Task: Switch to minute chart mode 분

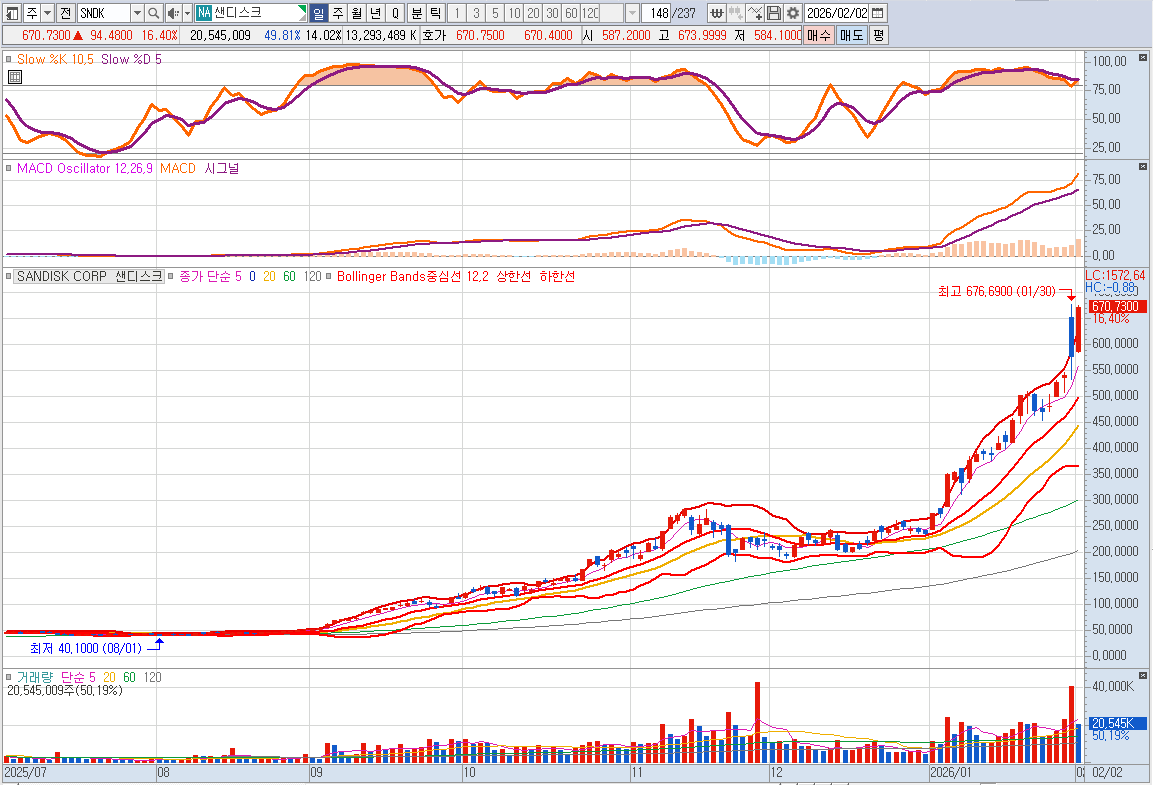Action: [416, 13]
